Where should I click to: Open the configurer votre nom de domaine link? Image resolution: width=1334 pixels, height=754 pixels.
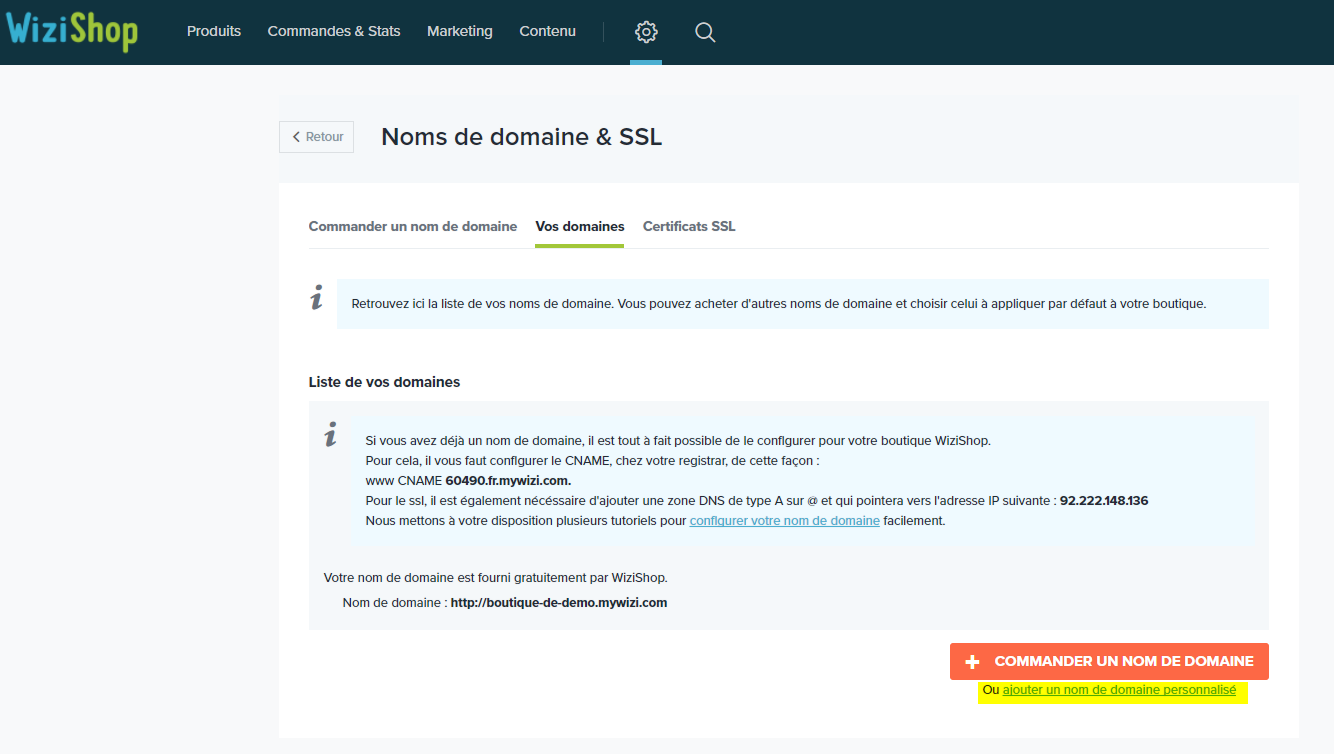click(x=785, y=521)
